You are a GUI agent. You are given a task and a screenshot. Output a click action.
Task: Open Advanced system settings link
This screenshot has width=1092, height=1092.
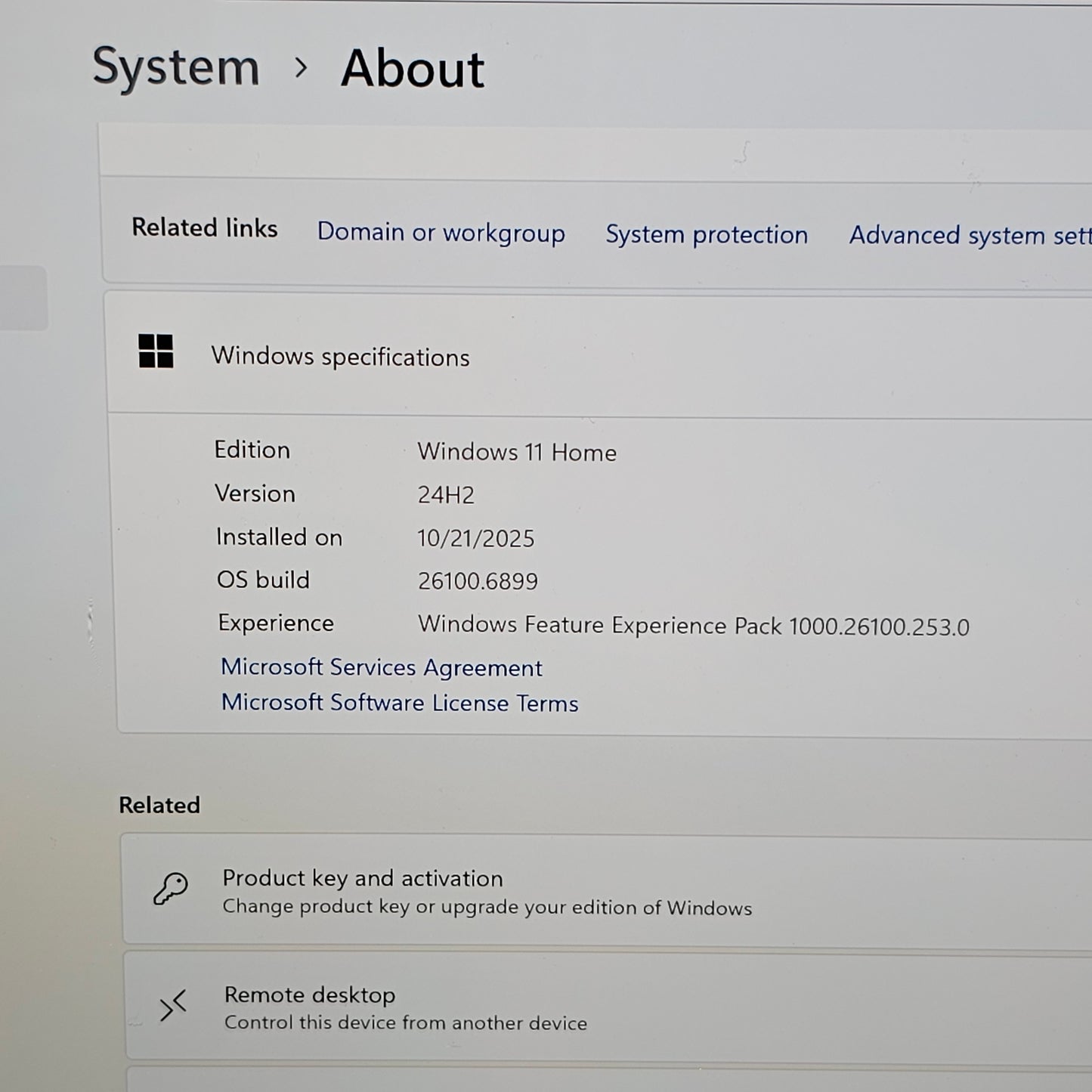click(969, 235)
